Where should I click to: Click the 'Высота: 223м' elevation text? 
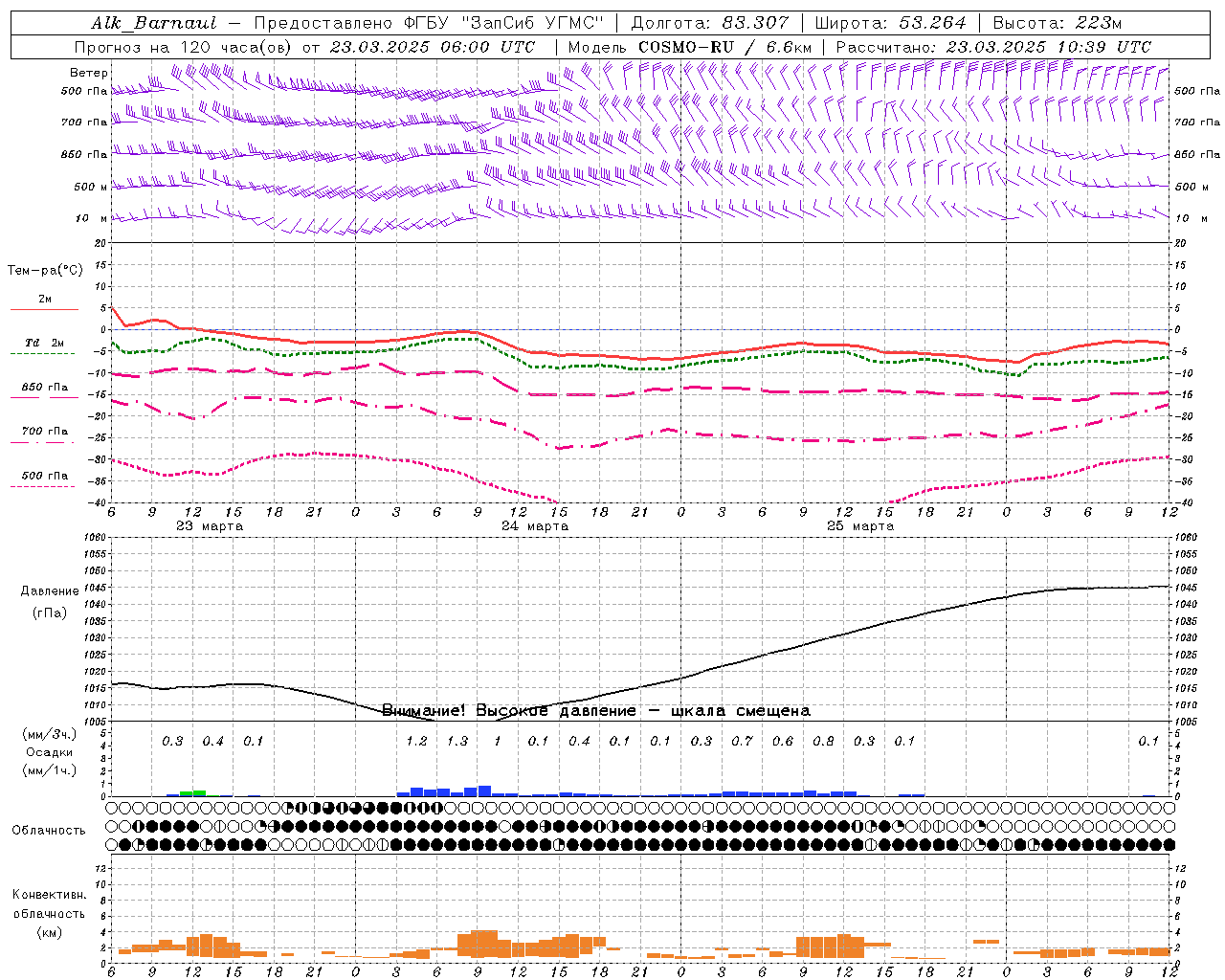[x=1057, y=23]
